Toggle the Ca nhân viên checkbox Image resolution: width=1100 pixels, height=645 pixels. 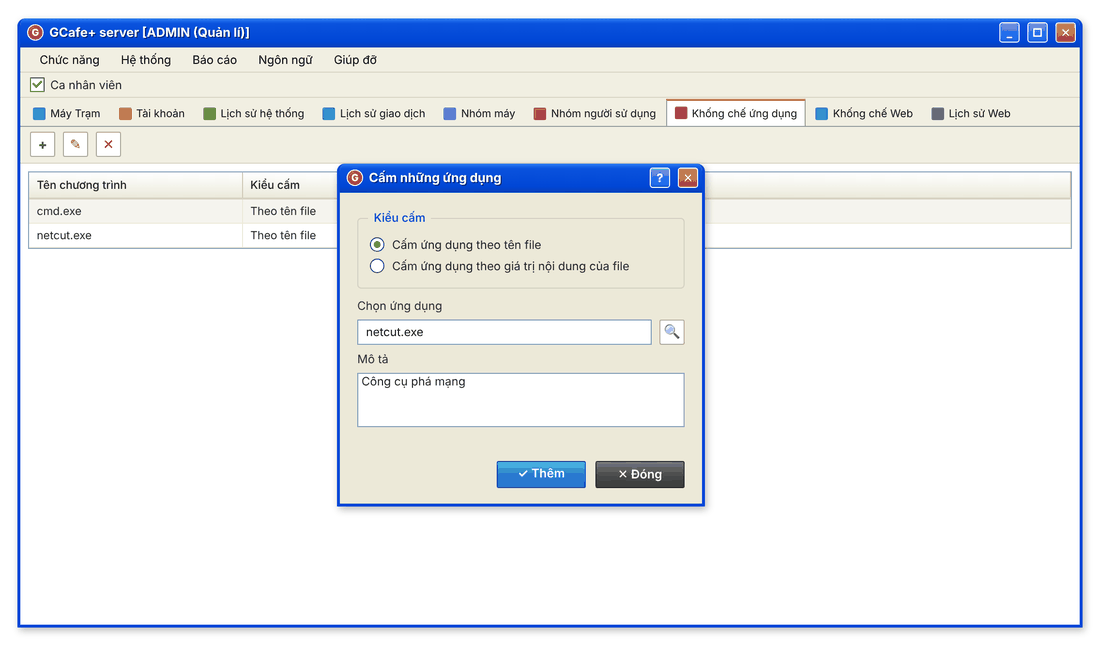click(37, 85)
